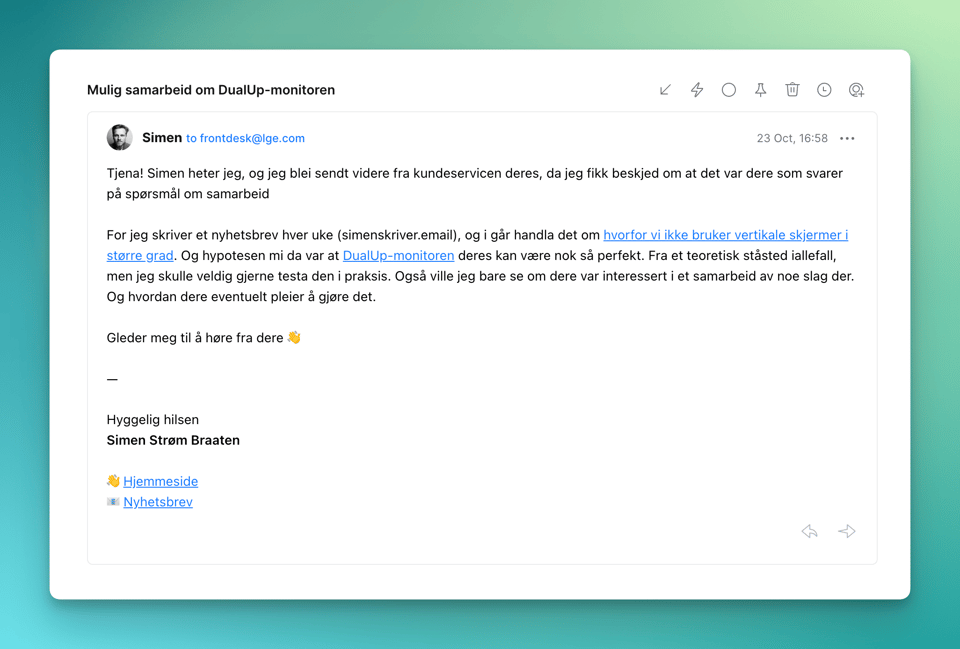The height and width of the screenshot is (649, 960).
Task: Open link about vertikale skjermer
Action: (725, 235)
